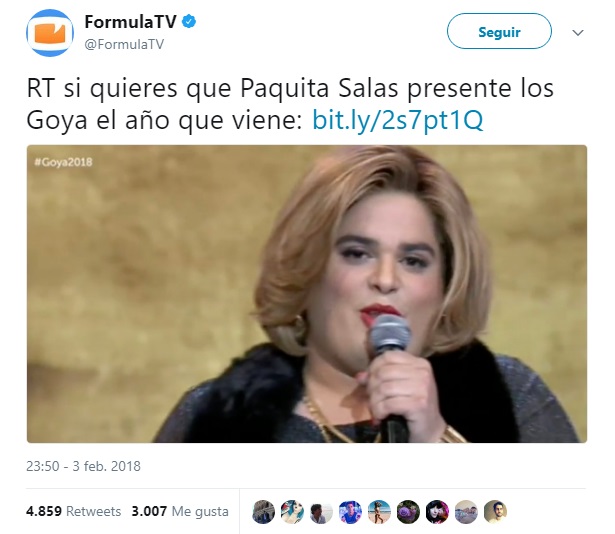The image size is (615, 534).
Task: View the 4.859 Retweets list
Action: [73, 511]
